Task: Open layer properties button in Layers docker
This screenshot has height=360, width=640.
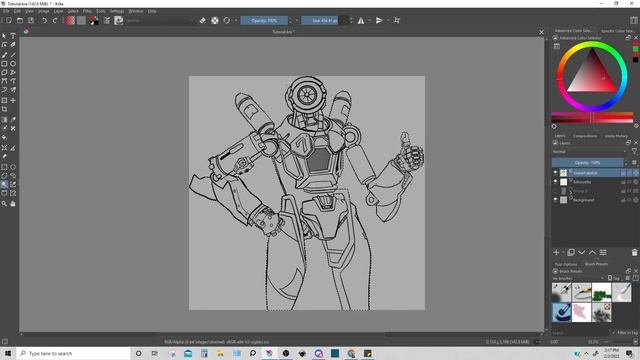Action: tap(603, 253)
